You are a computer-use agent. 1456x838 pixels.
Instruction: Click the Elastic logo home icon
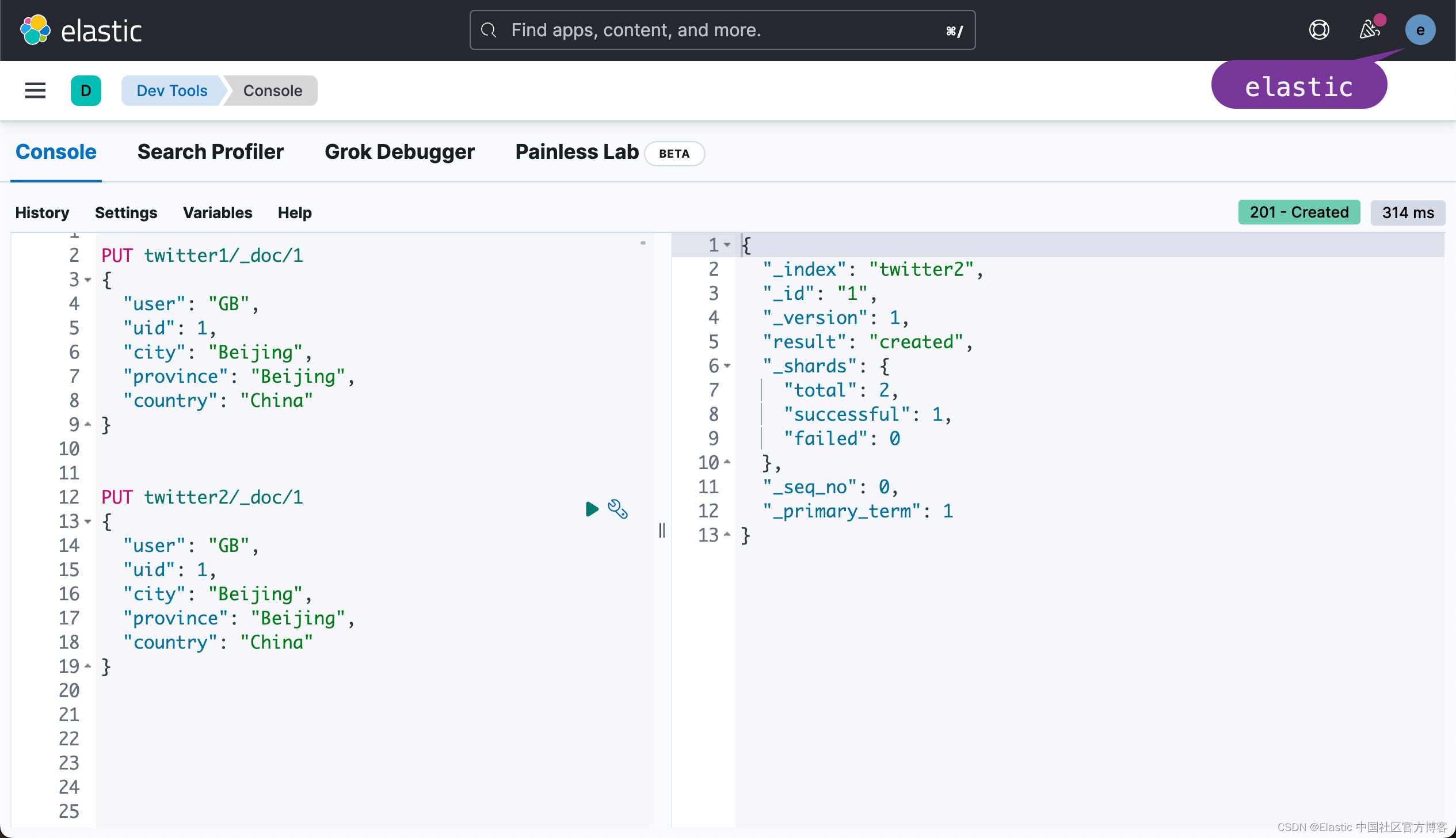pyautogui.click(x=35, y=30)
